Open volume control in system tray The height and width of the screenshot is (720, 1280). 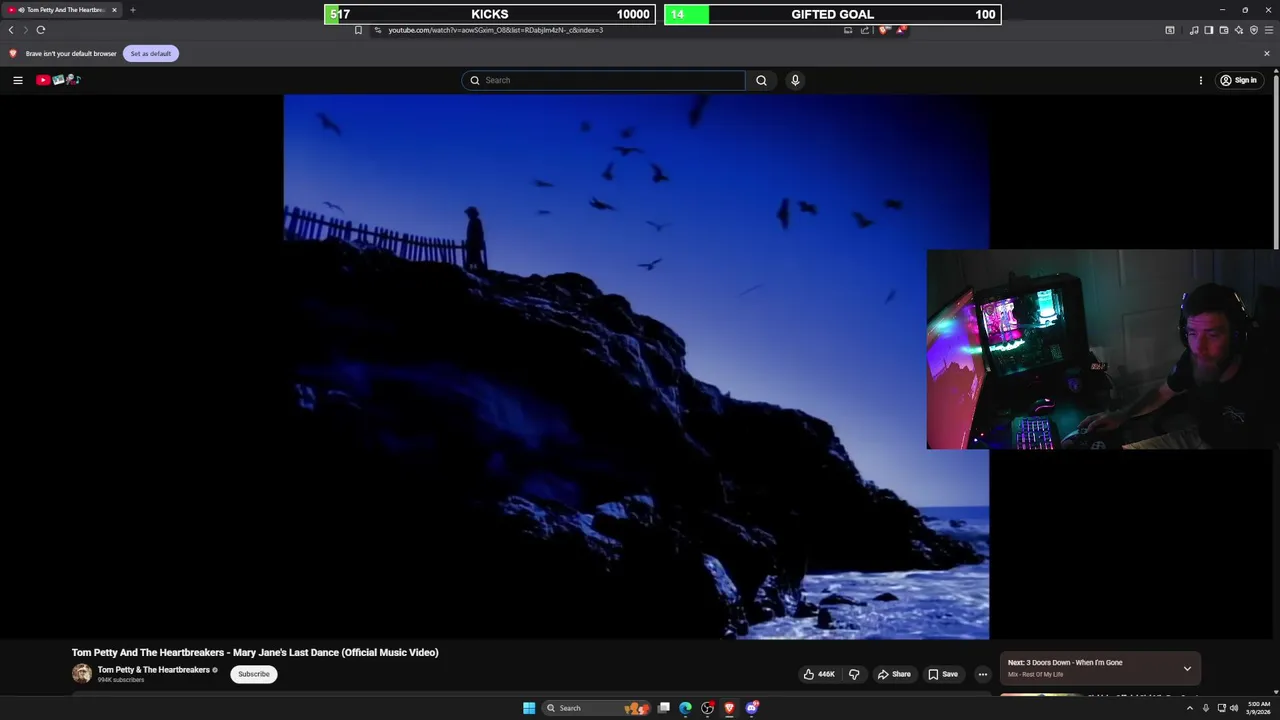(x=1233, y=708)
